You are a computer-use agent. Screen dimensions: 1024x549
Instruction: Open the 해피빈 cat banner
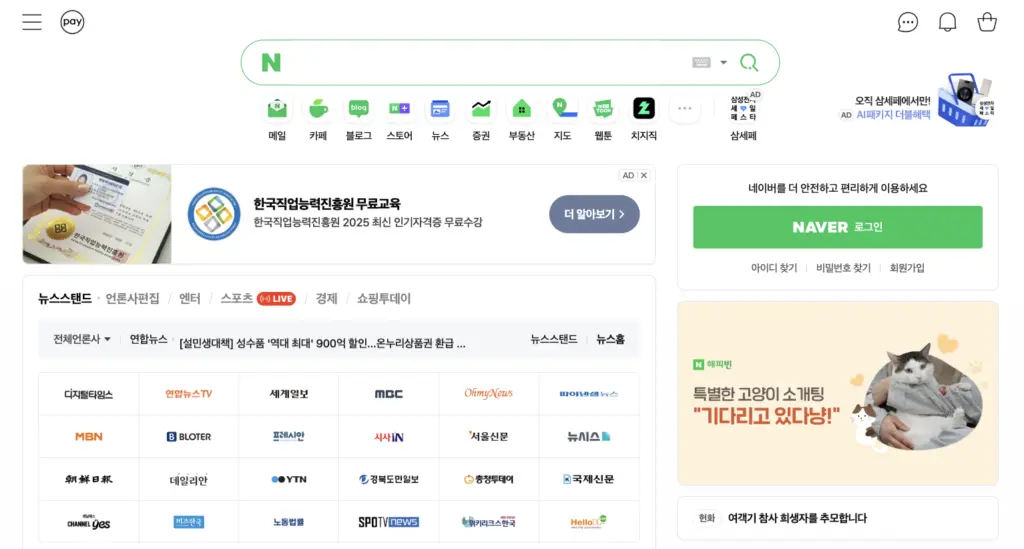click(x=838, y=393)
